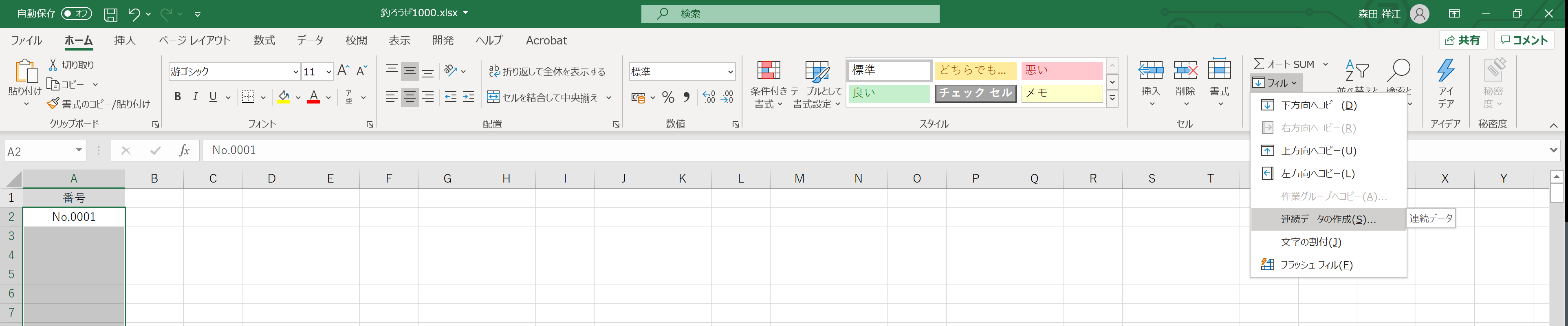Image resolution: width=1568 pixels, height=326 pixels.
Task: Click the borders icon
Action: click(x=248, y=97)
